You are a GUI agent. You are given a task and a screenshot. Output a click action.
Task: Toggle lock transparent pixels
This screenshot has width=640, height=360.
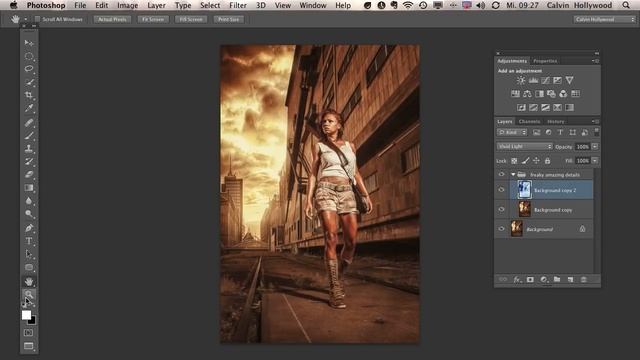point(514,161)
